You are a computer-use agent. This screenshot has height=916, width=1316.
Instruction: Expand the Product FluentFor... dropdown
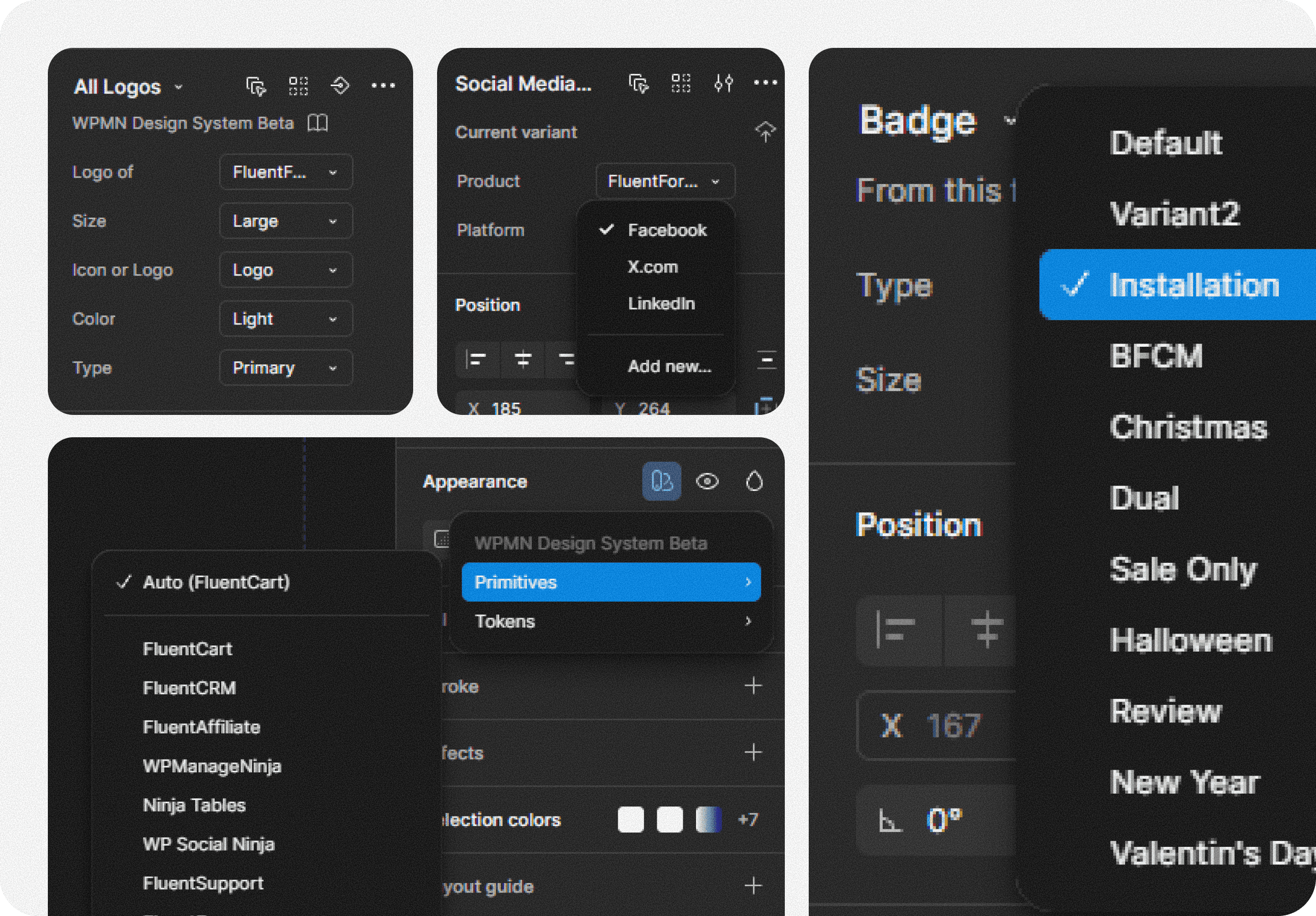(x=664, y=181)
